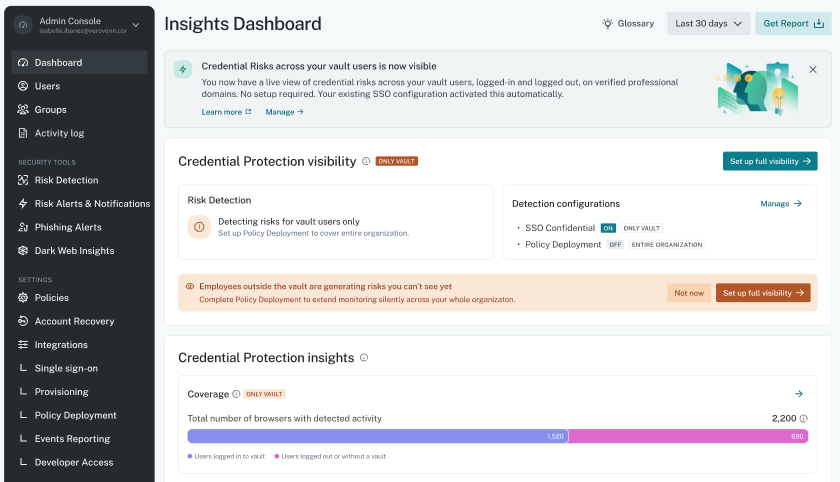Click the purple logged-in users bar segment
The height and width of the screenshot is (482, 840).
click(377, 436)
